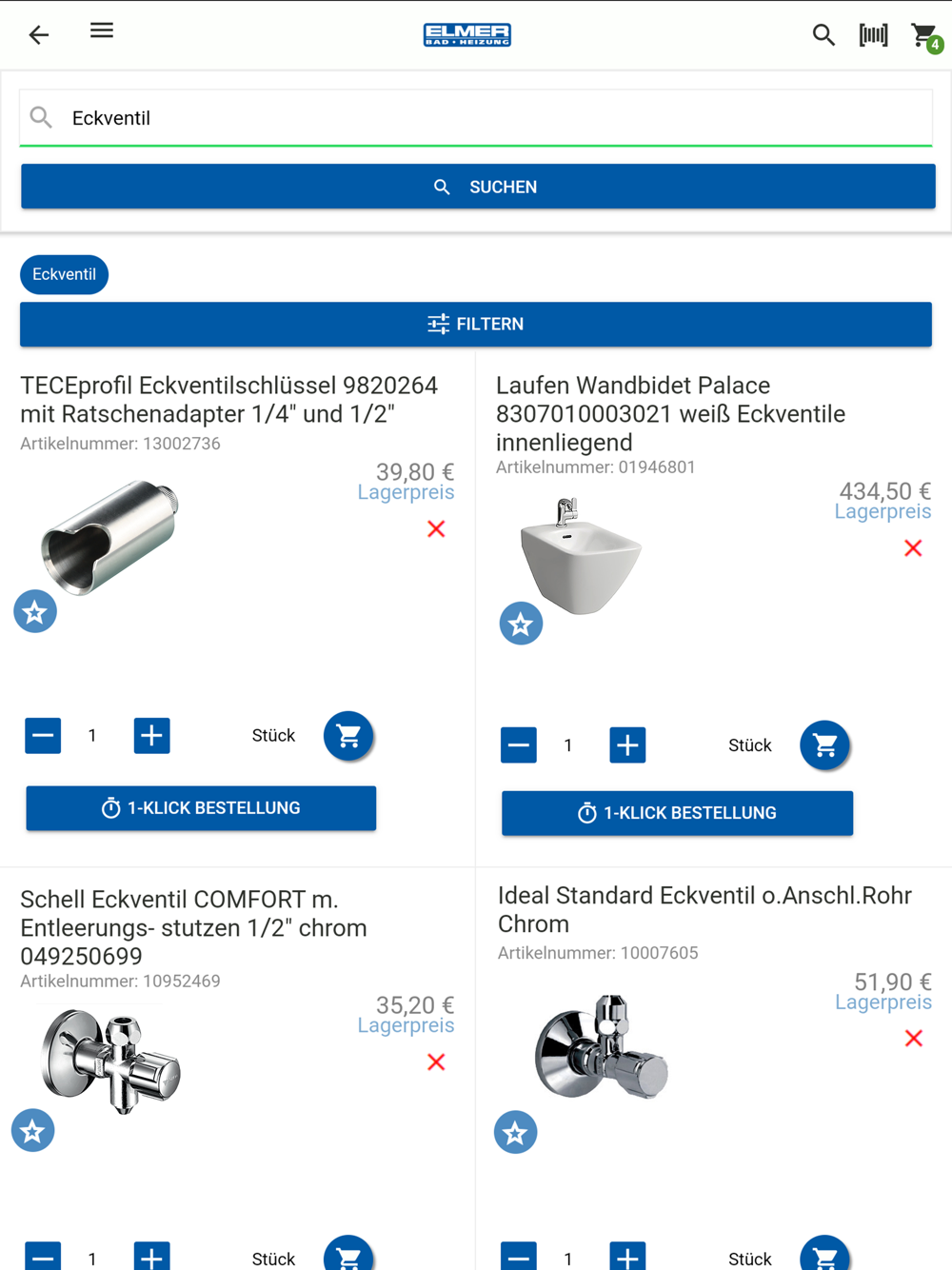
Task: Decrease quantity of Laufen Wandbidet
Action: (519, 744)
